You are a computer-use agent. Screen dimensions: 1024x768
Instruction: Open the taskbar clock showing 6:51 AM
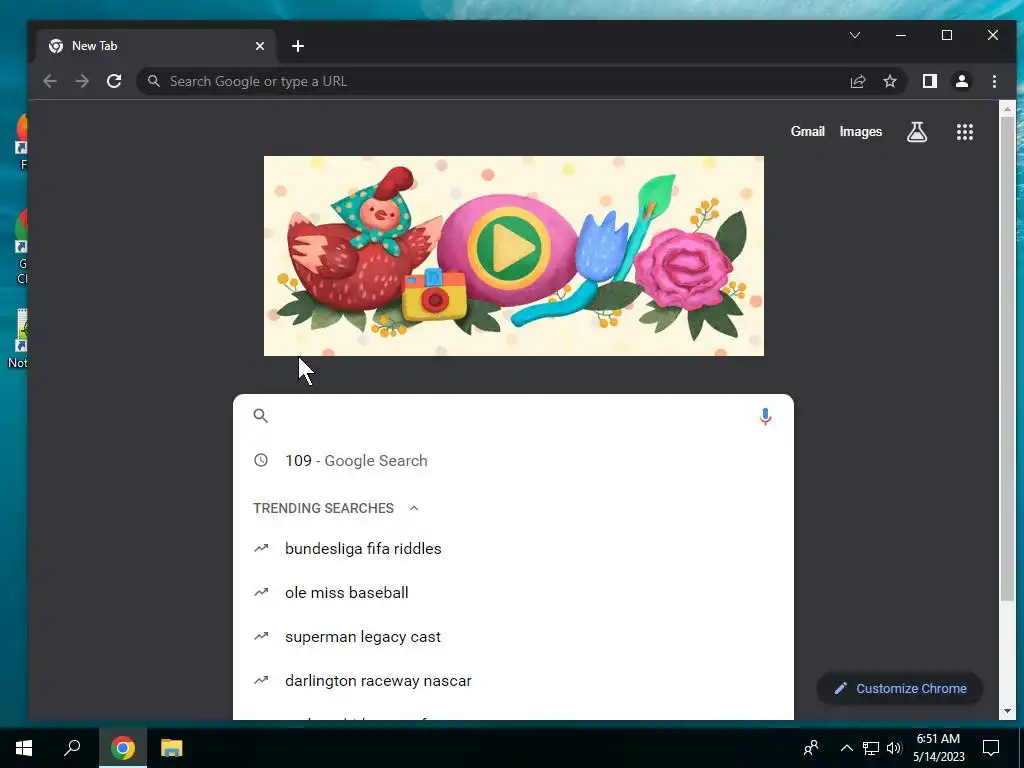(x=938, y=748)
